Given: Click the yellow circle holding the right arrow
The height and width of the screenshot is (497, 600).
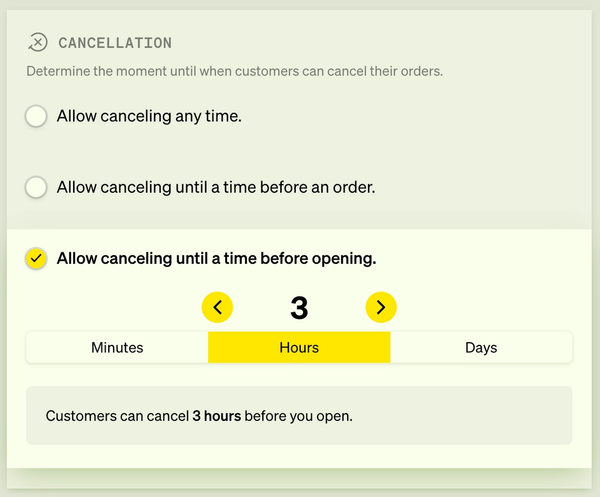Looking at the screenshot, I should 381,307.
